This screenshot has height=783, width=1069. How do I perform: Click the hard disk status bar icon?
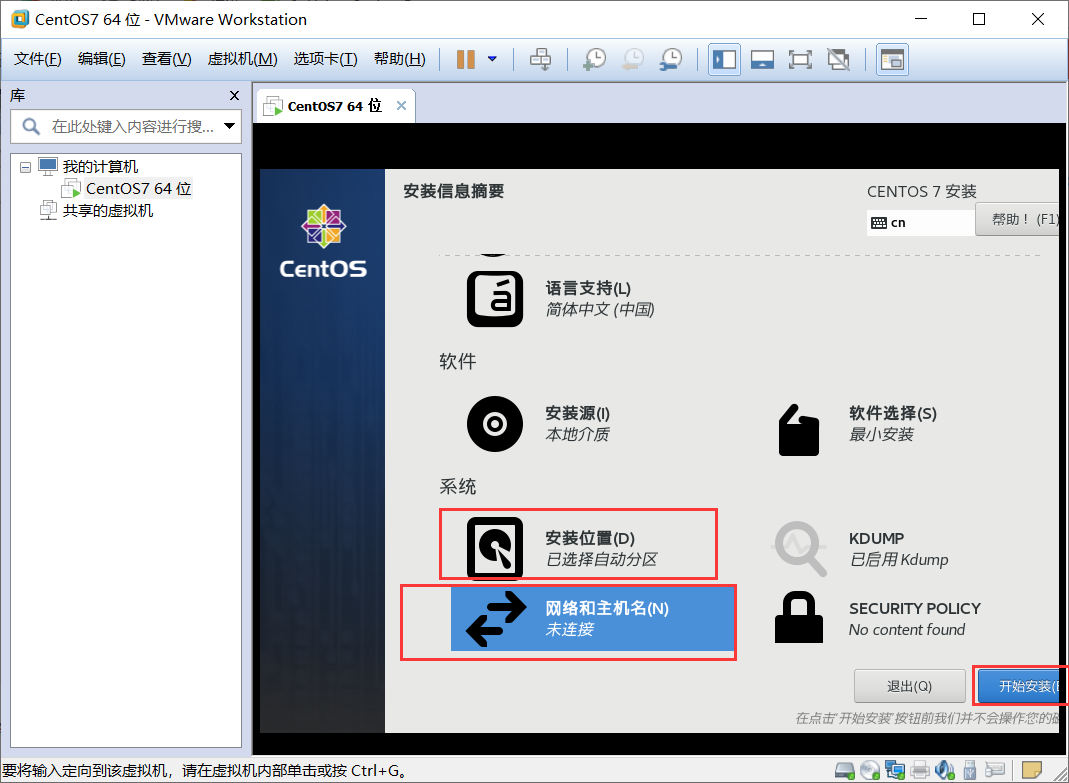(x=845, y=771)
